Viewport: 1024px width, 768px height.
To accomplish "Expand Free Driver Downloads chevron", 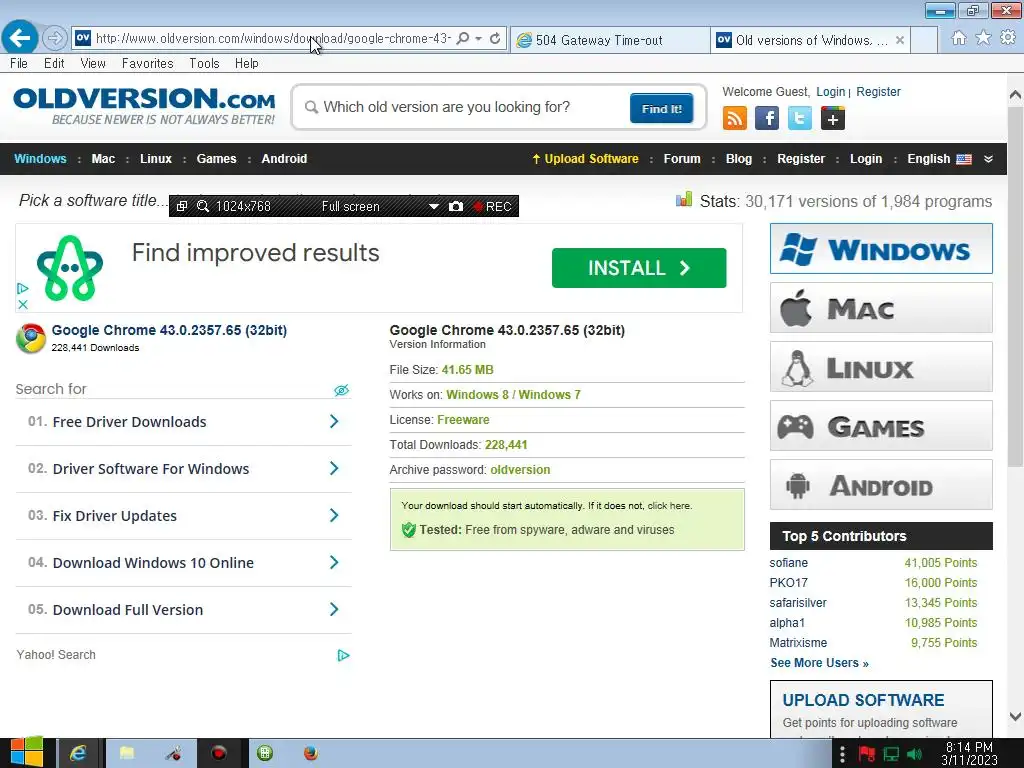I will pos(334,421).
